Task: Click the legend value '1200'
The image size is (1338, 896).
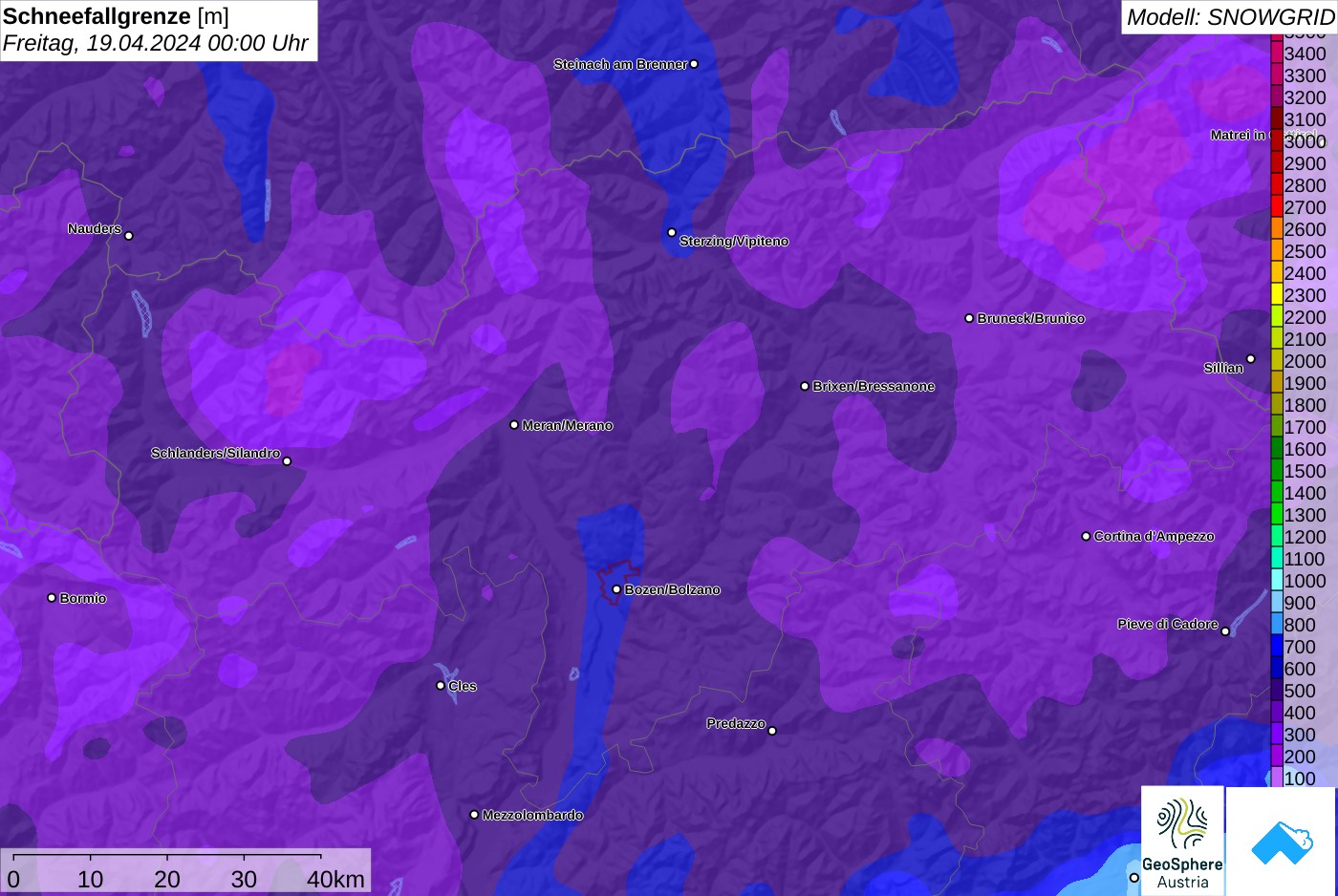Action: click(x=1305, y=537)
